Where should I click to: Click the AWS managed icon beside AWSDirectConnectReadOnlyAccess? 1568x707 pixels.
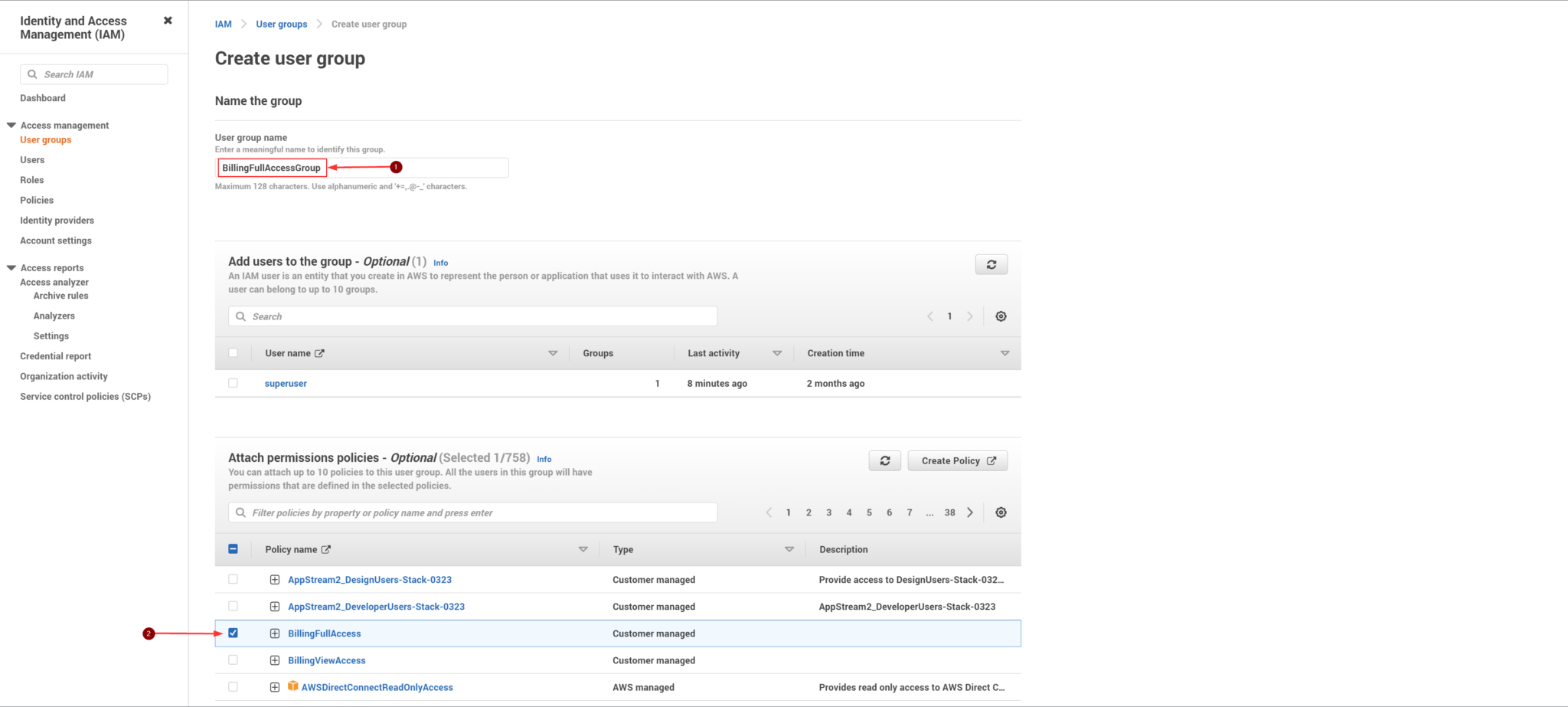(292, 687)
